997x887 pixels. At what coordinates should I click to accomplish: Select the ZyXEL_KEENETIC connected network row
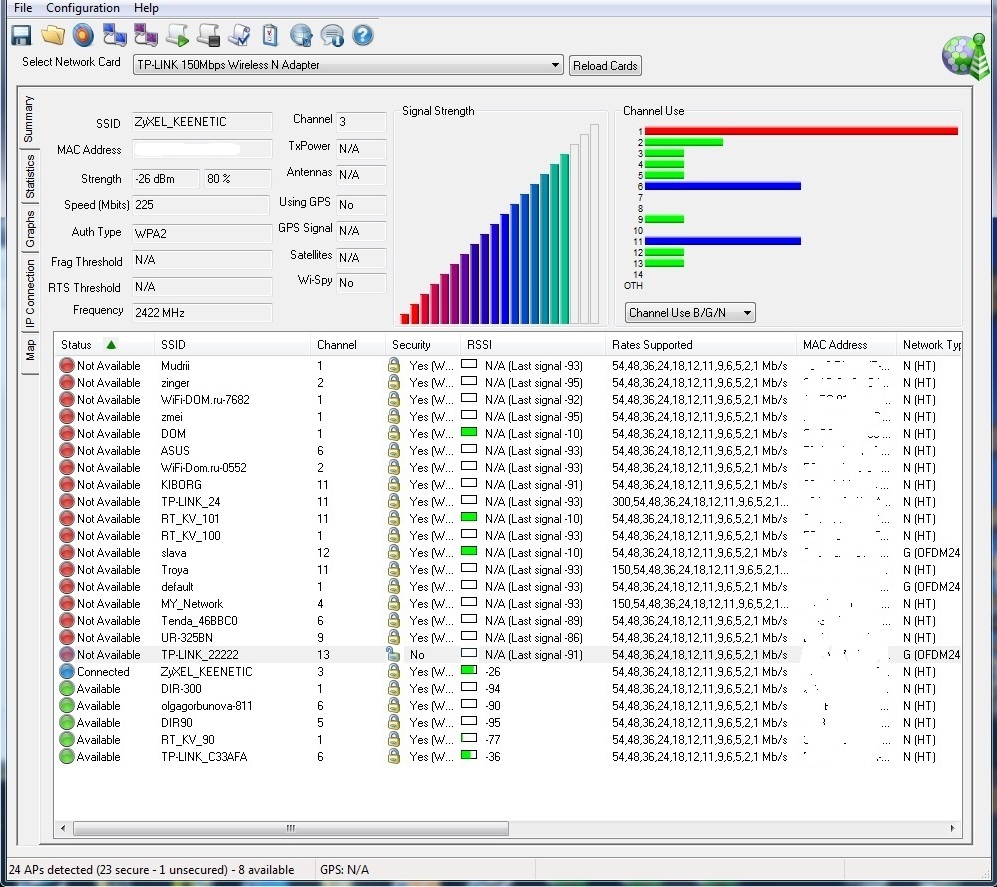pos(205,672)
